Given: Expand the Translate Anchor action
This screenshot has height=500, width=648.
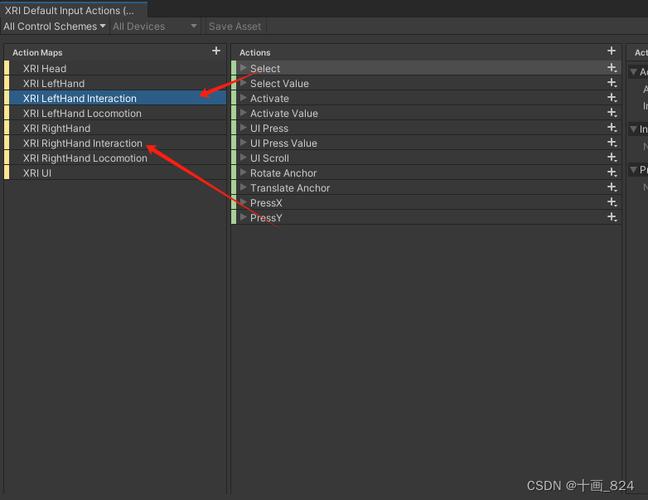Looking at the screenshot, I should [x=243, y=187].
